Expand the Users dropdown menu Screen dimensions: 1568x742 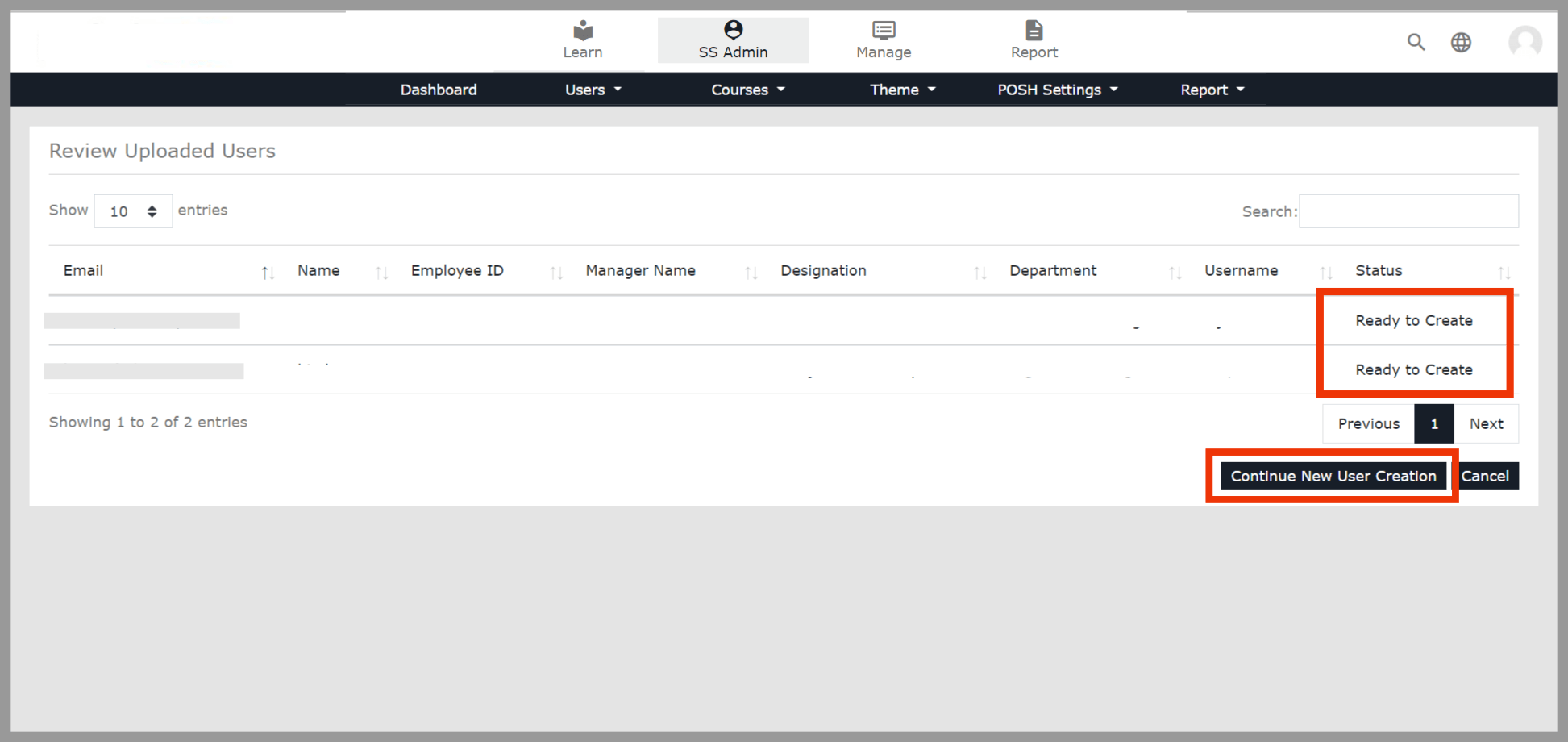pos(593,90)
